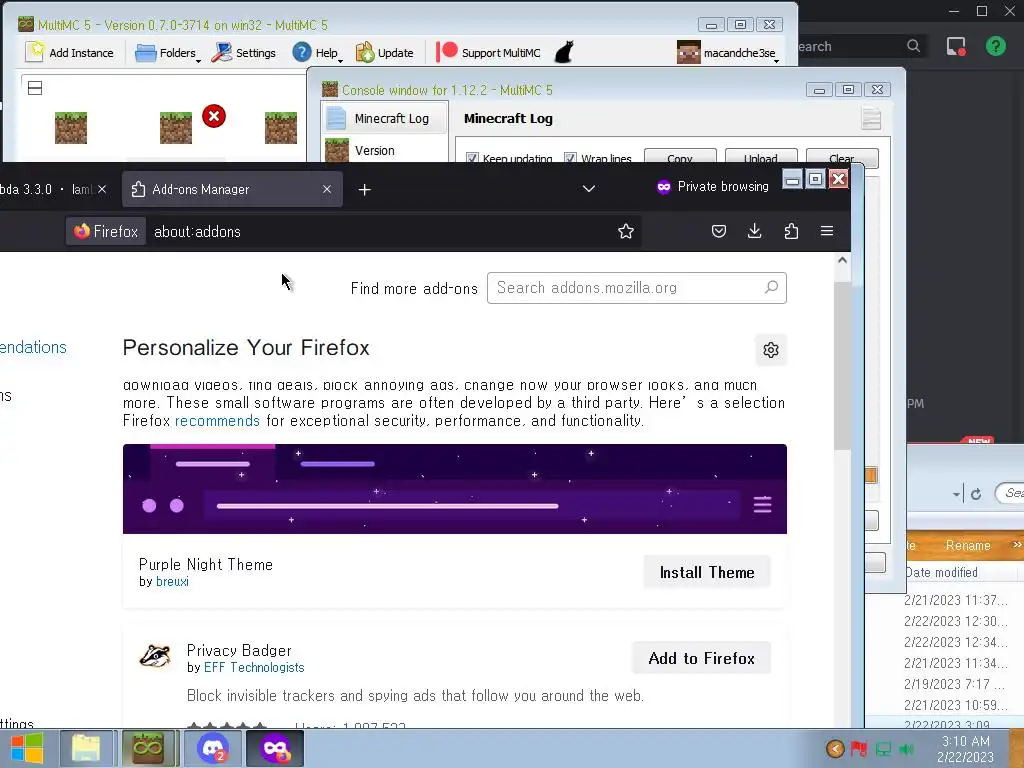Click refresh icon in the Explorer window

pos(976,494)
